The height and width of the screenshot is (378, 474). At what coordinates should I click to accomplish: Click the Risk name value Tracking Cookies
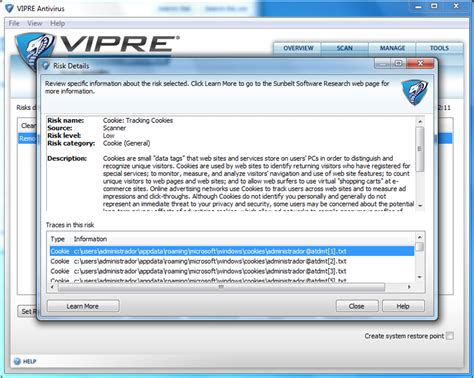coord(138,120)
